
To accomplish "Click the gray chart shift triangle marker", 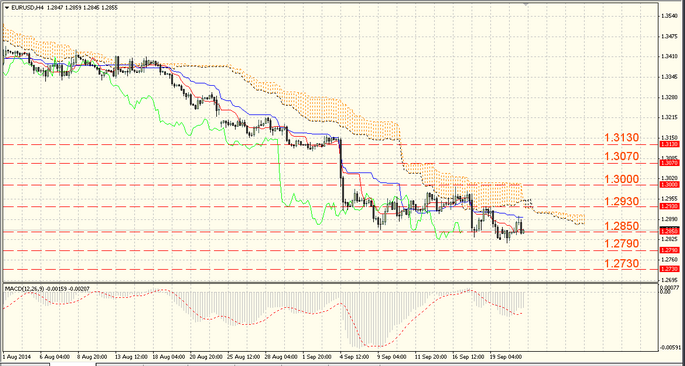I will point(526,4).
